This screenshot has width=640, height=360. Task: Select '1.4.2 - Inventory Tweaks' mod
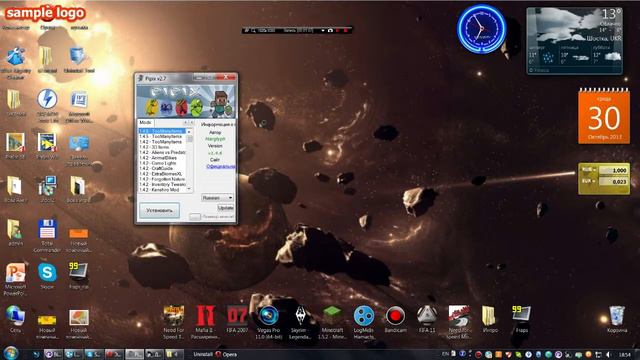coord(162,184)
